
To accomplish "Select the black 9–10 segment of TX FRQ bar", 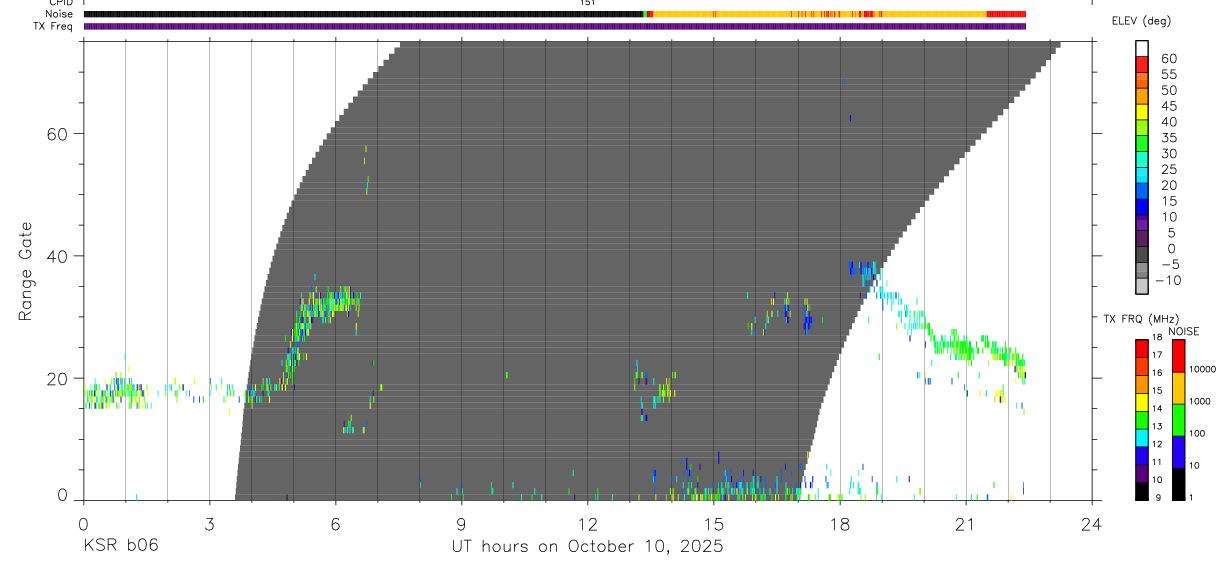I will (1142, 490).
